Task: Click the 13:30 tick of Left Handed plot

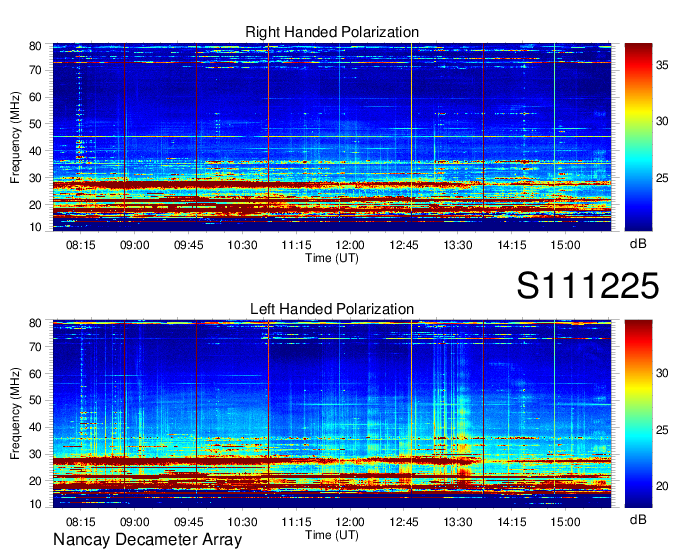Action: click(x=458, y=522)
